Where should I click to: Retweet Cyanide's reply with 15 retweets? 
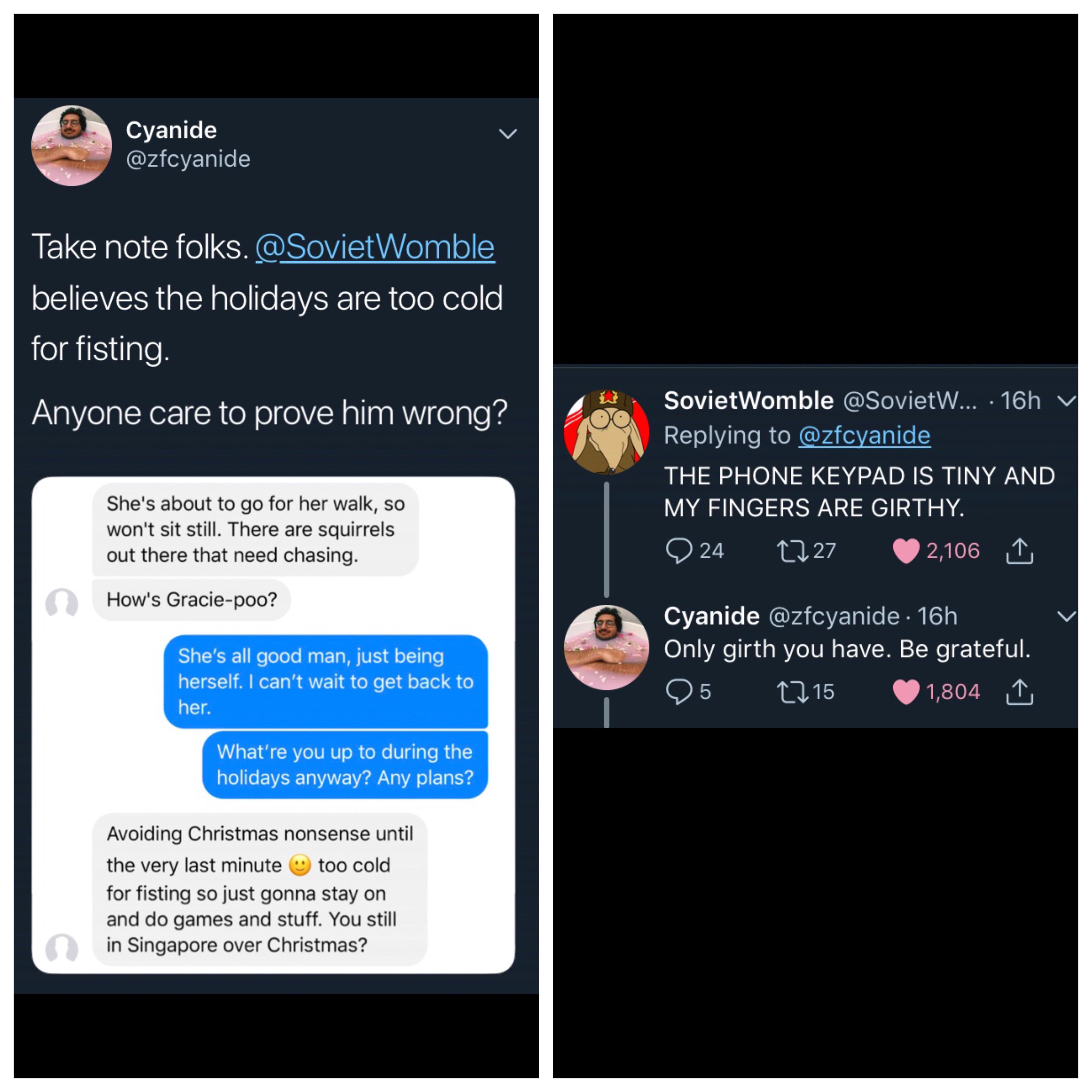792,691
